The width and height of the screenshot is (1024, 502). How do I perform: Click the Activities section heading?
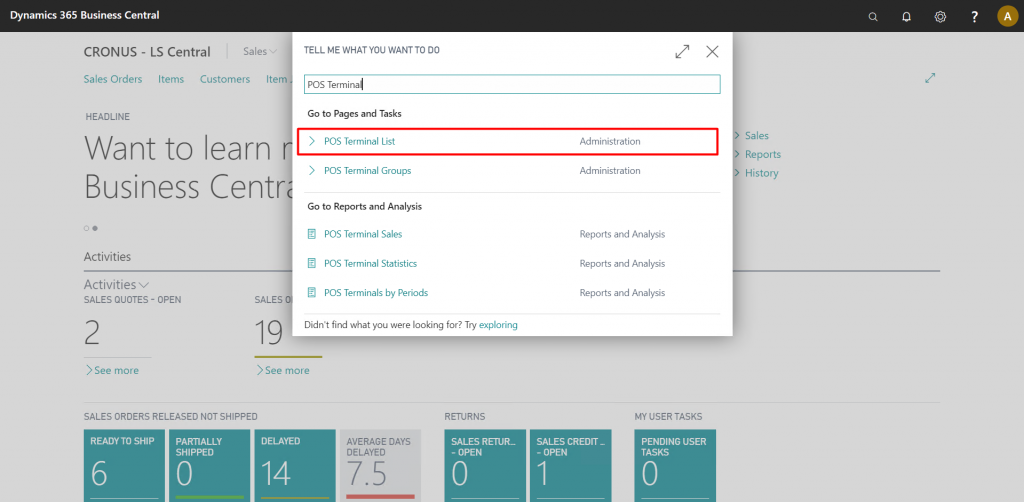[x=107, y=257]
